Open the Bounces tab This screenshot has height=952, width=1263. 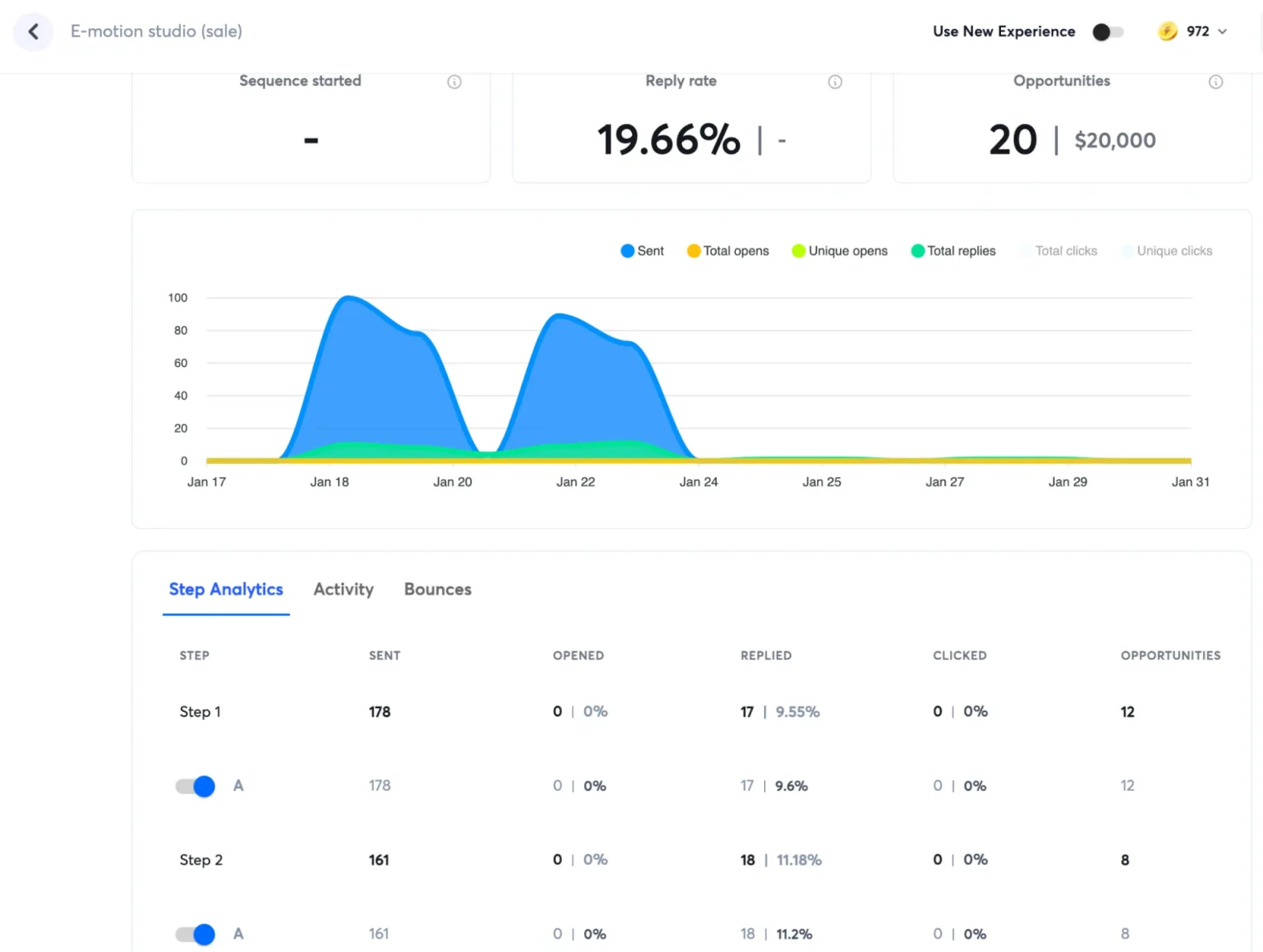click(438, 590)
